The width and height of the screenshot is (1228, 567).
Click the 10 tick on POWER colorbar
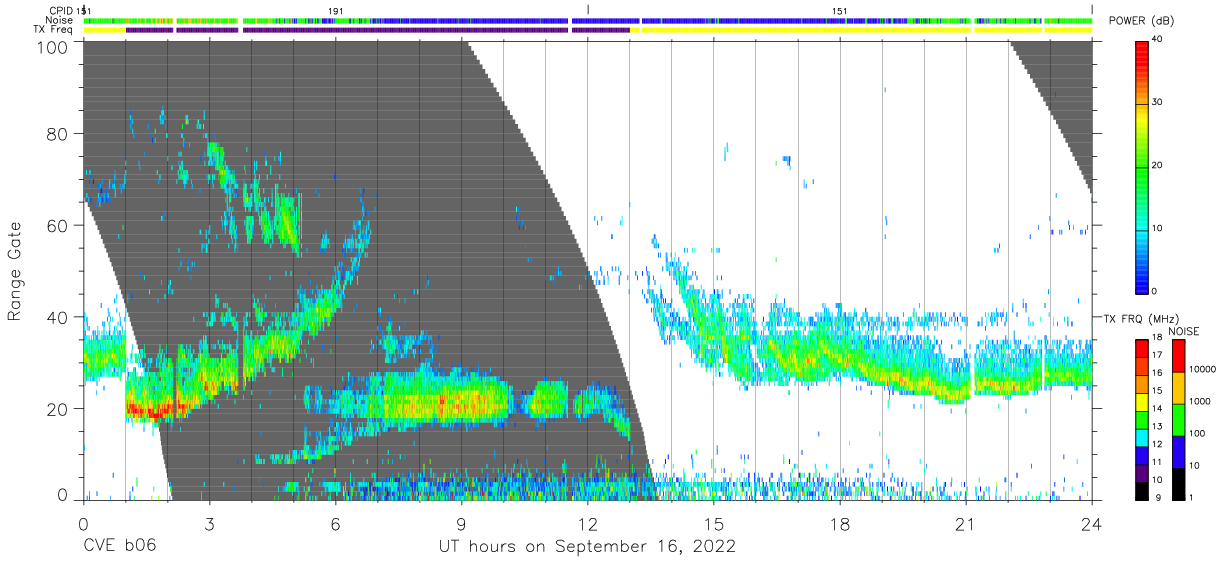point(1158,228)
